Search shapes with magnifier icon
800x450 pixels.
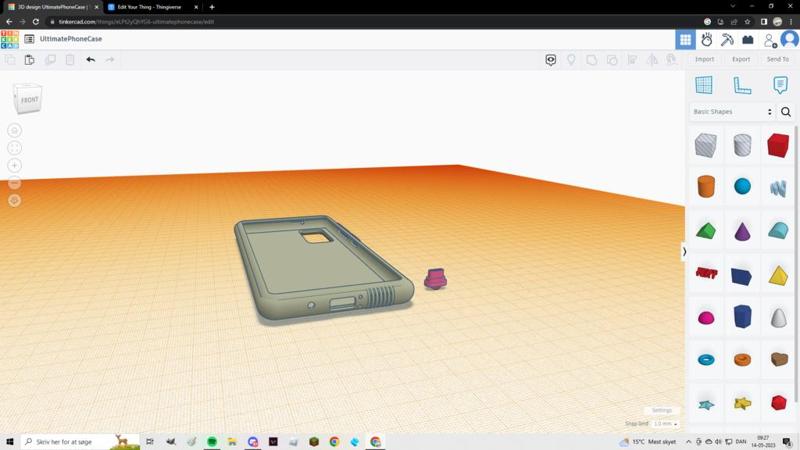pyautogui.click(x=786, y=112)
